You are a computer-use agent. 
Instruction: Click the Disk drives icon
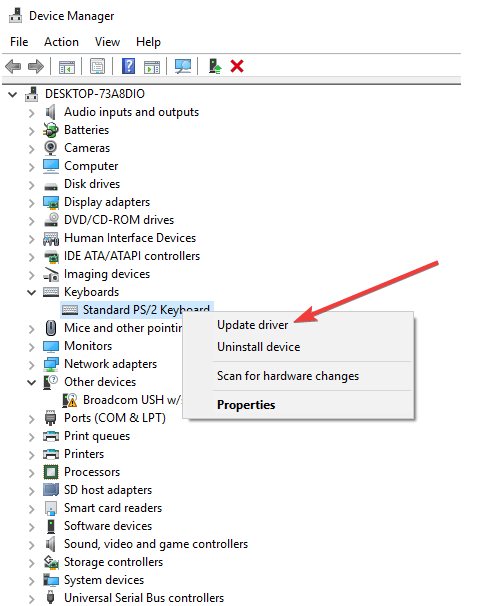coord(51,187)
